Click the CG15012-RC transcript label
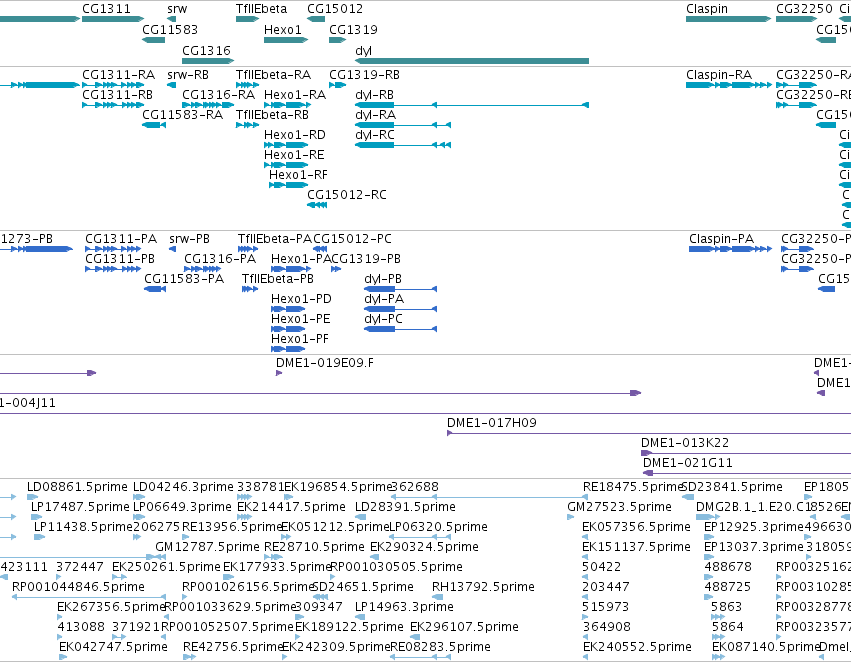The image size is (851, 662). click(347, 194)
